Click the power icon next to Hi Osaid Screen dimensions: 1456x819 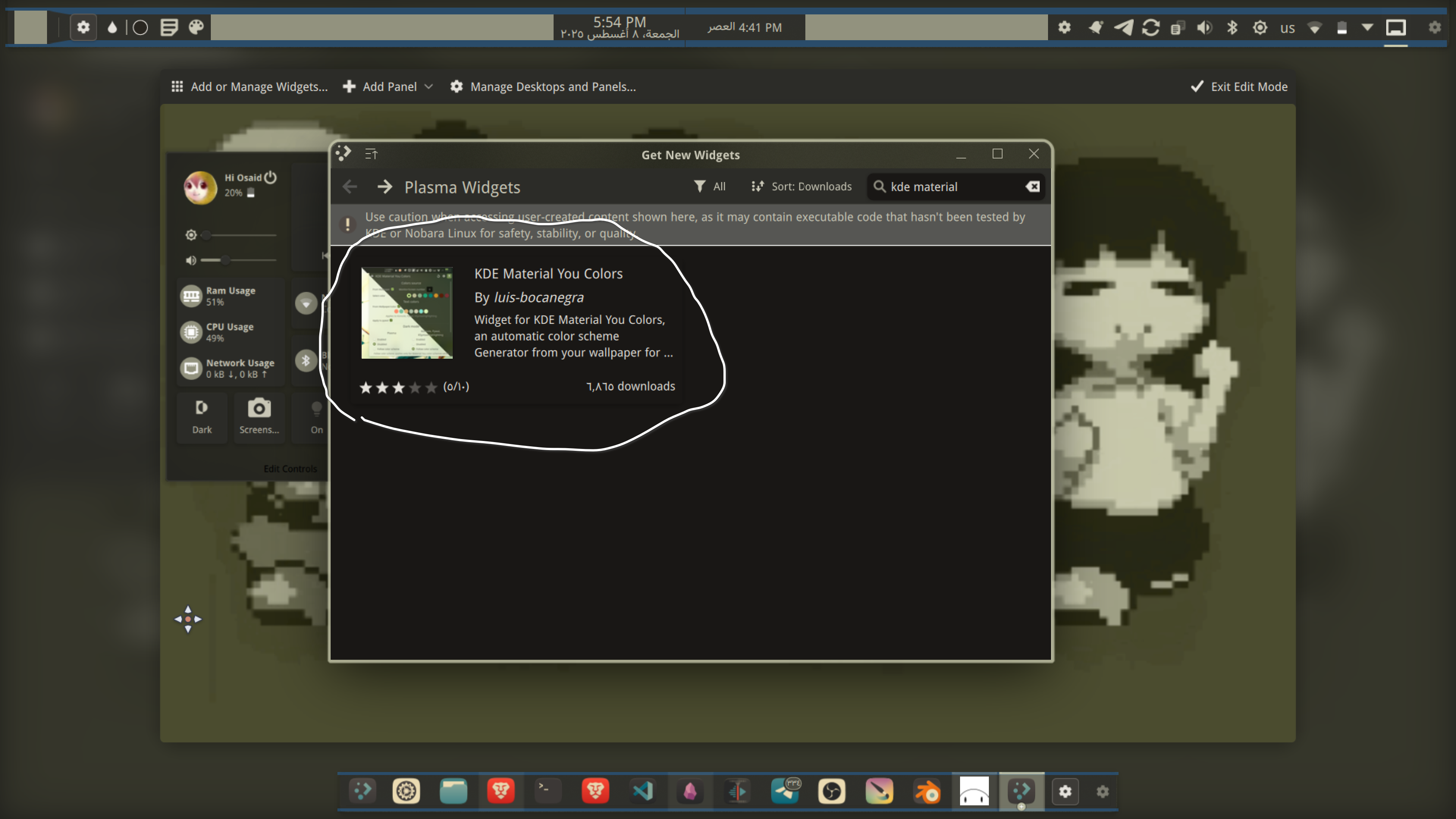[x=271, y=177]
